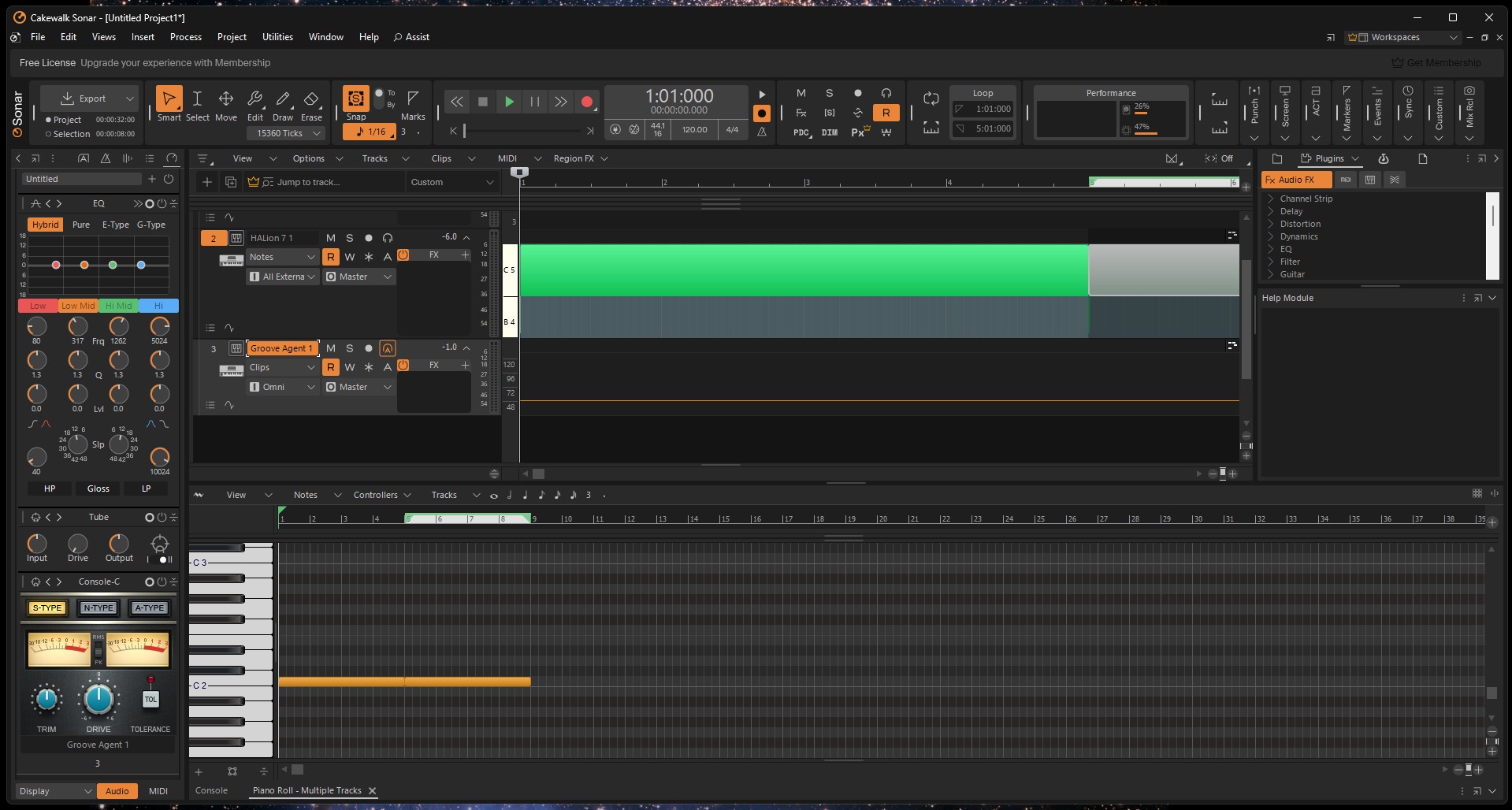Mute the HALion 7 1 track
This screenshot has width=1512, height=810.
(331, 238)
